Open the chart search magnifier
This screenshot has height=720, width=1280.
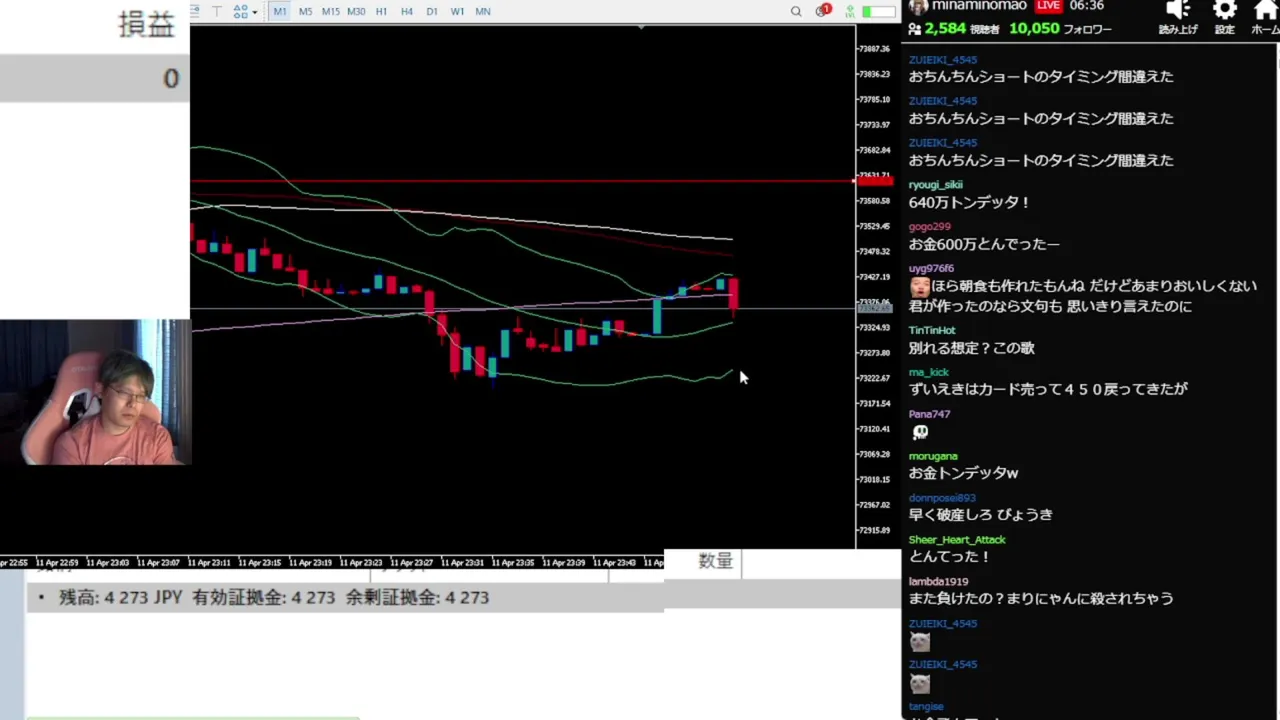(x=796, y=11)
